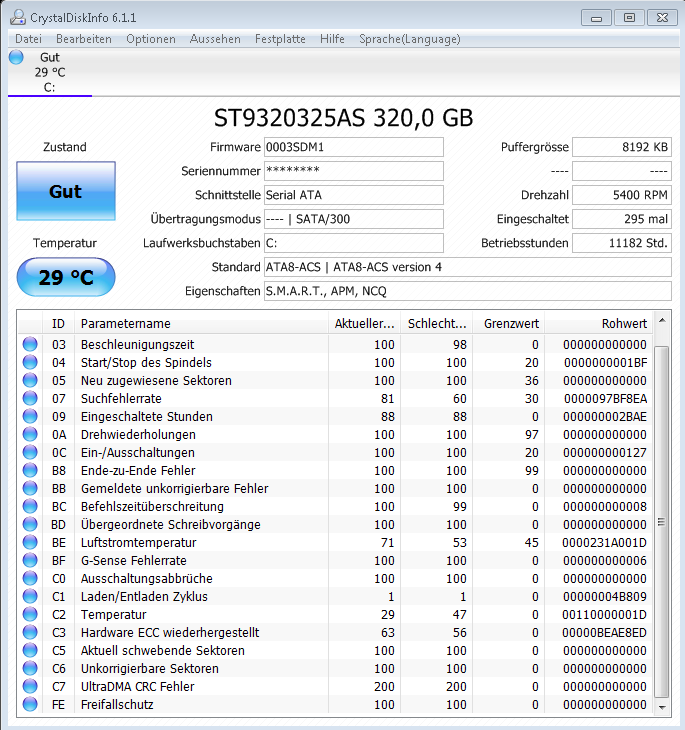The image size is (685, 730).
Task: Click the Puffergrösse value 8192 KB
Action: (622, 147)
